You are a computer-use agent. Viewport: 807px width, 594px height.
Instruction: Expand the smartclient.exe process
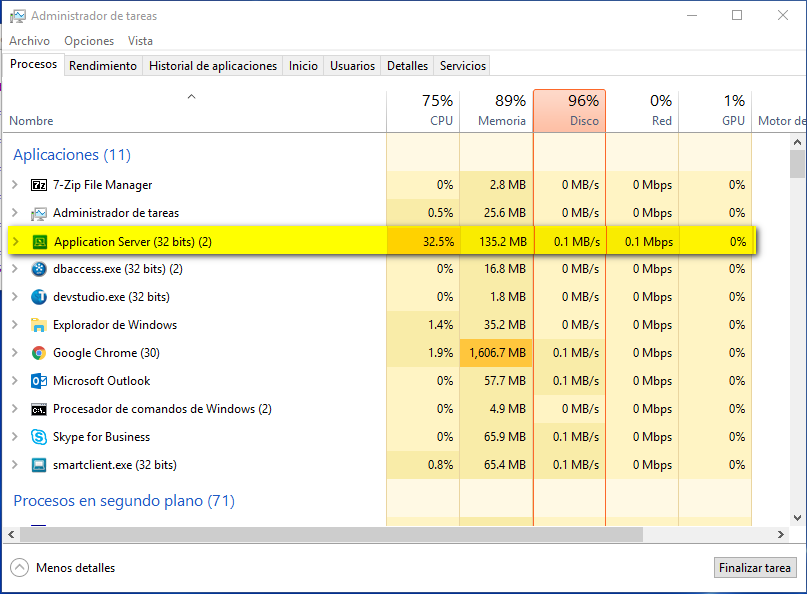pos(15,465)
